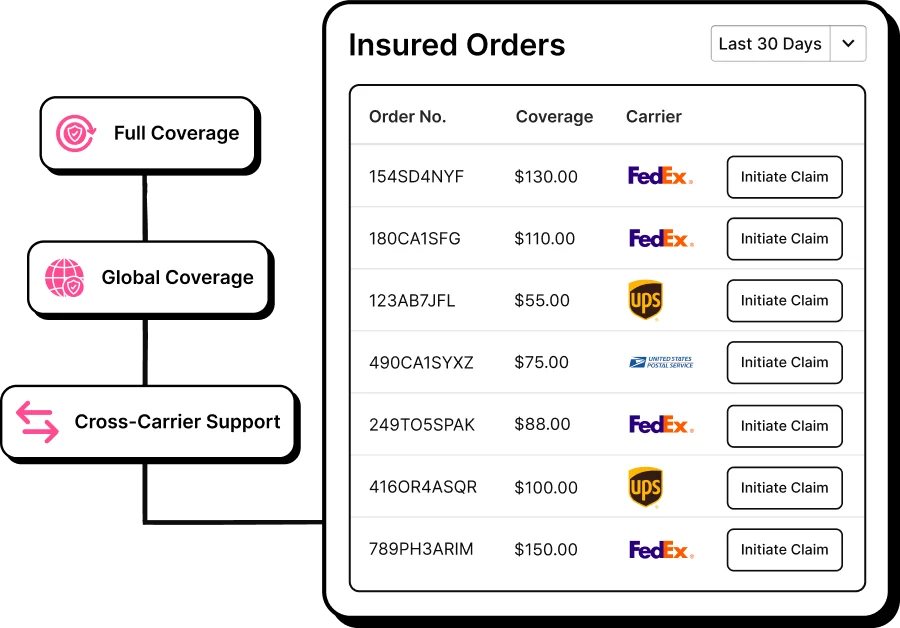This screenshot has height=628, width=900.
Task: Click the USPS logo for order 490CA1SYXZ
Action: click(x=661, y=362)
